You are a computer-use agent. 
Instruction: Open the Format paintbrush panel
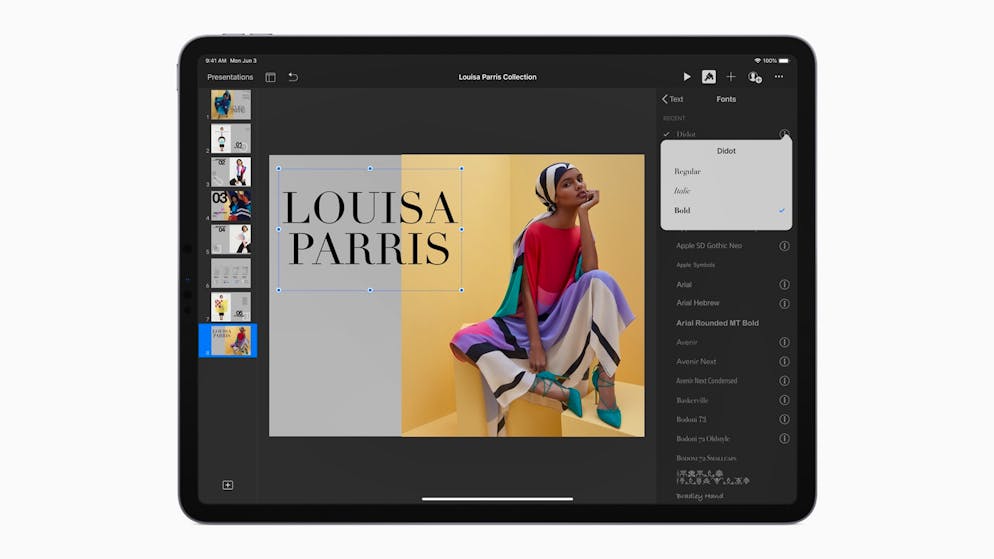coord(709,77)
